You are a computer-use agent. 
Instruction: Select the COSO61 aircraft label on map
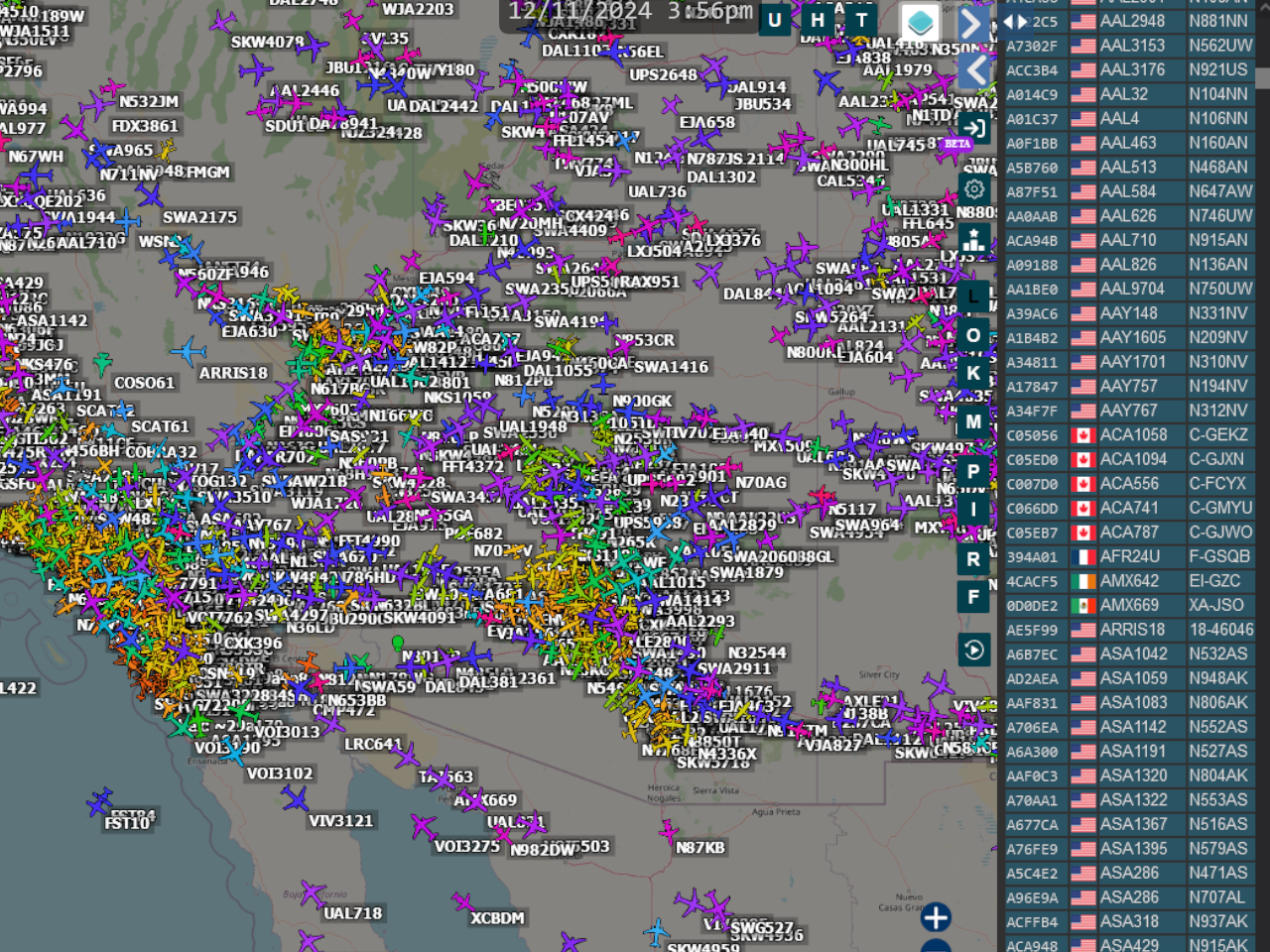[x=144, y=383]
